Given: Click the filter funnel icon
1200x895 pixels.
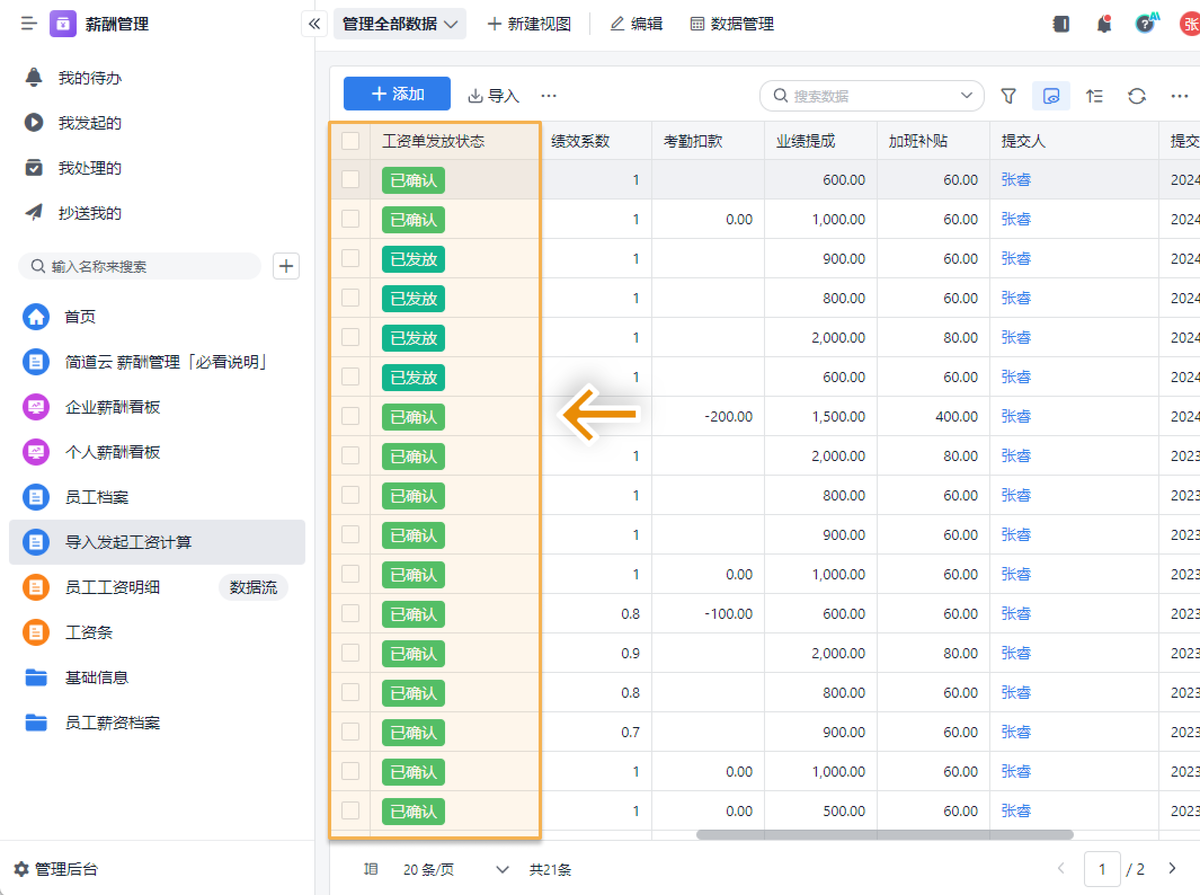Looking at the screenshot, I should [x=1008, y=96].
